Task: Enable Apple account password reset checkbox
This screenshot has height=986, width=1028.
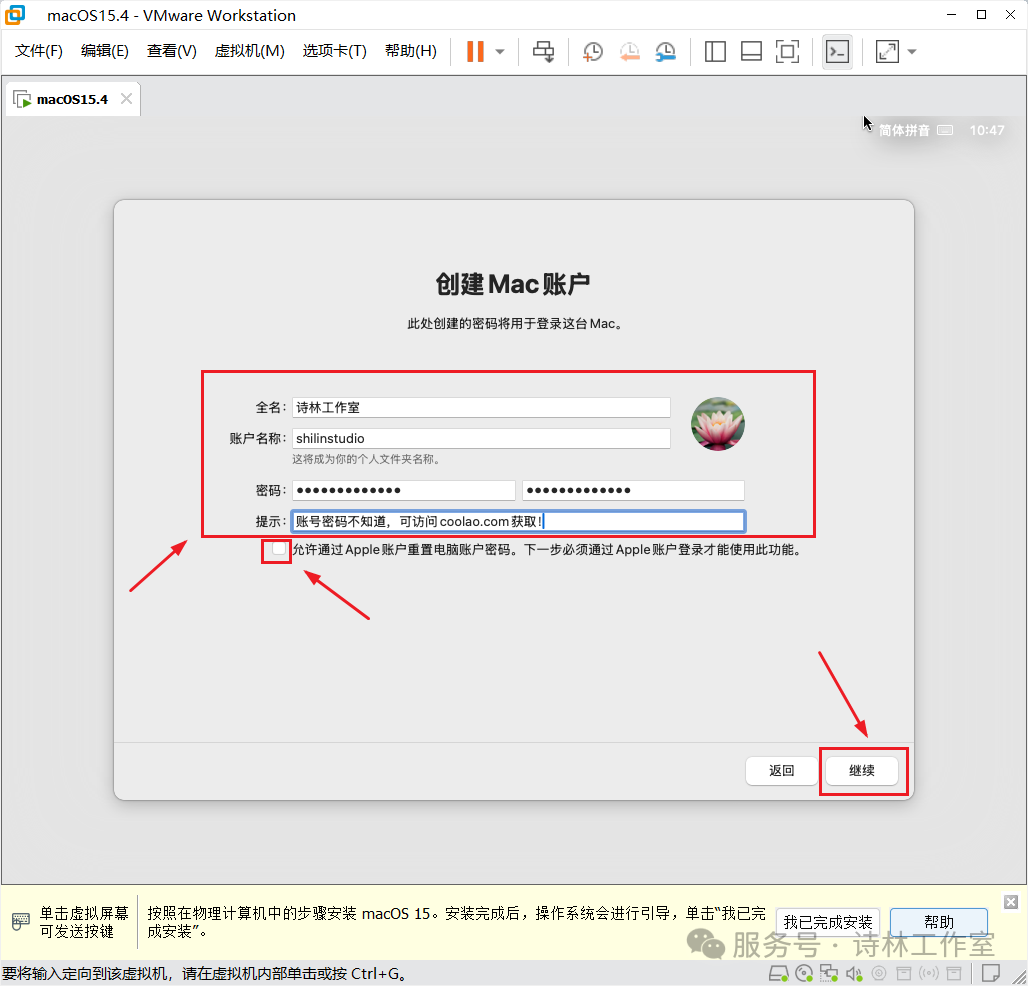Action: click(x=279, y=548)
